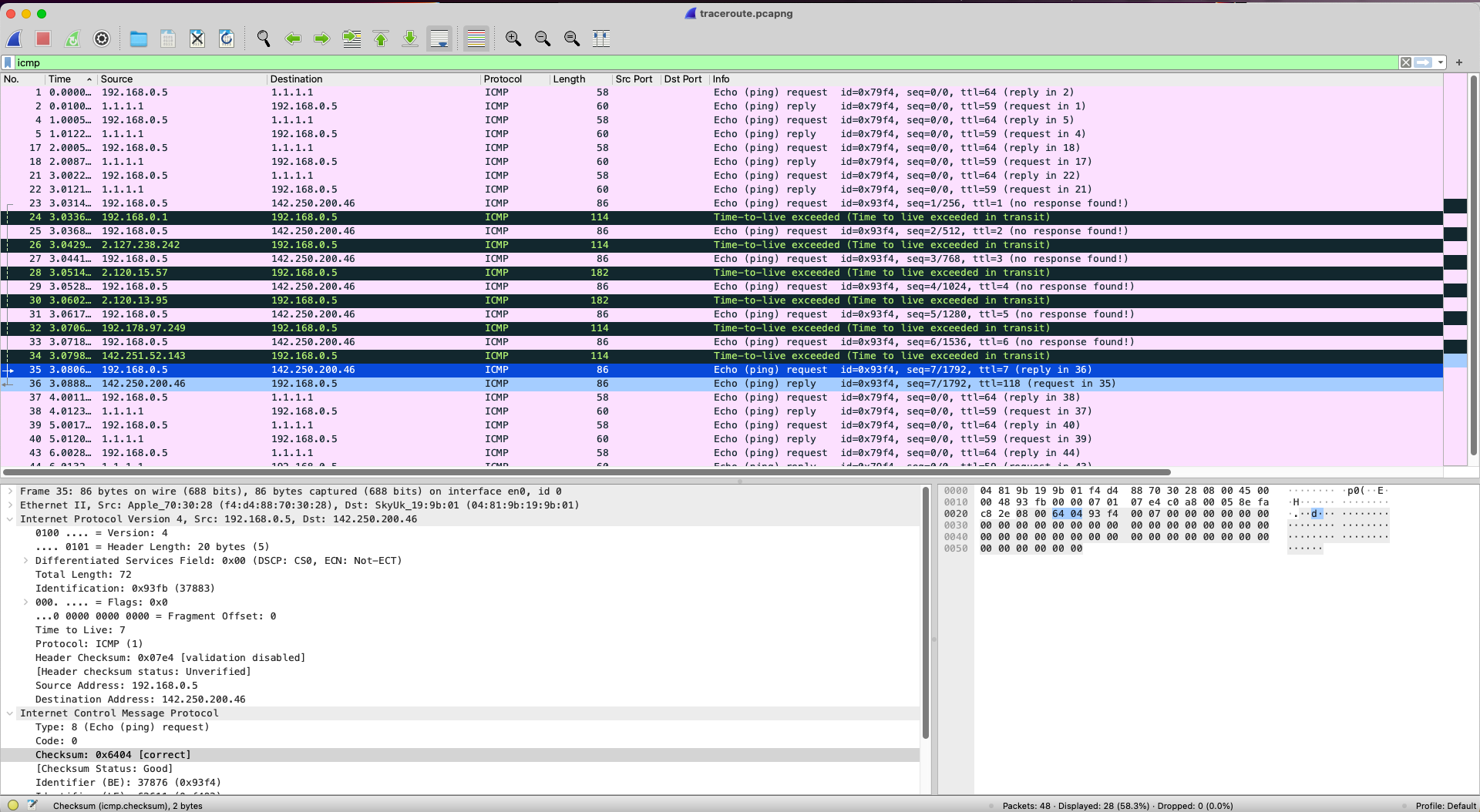
Task: Go to a specified packet
Action: click(351, 39)
